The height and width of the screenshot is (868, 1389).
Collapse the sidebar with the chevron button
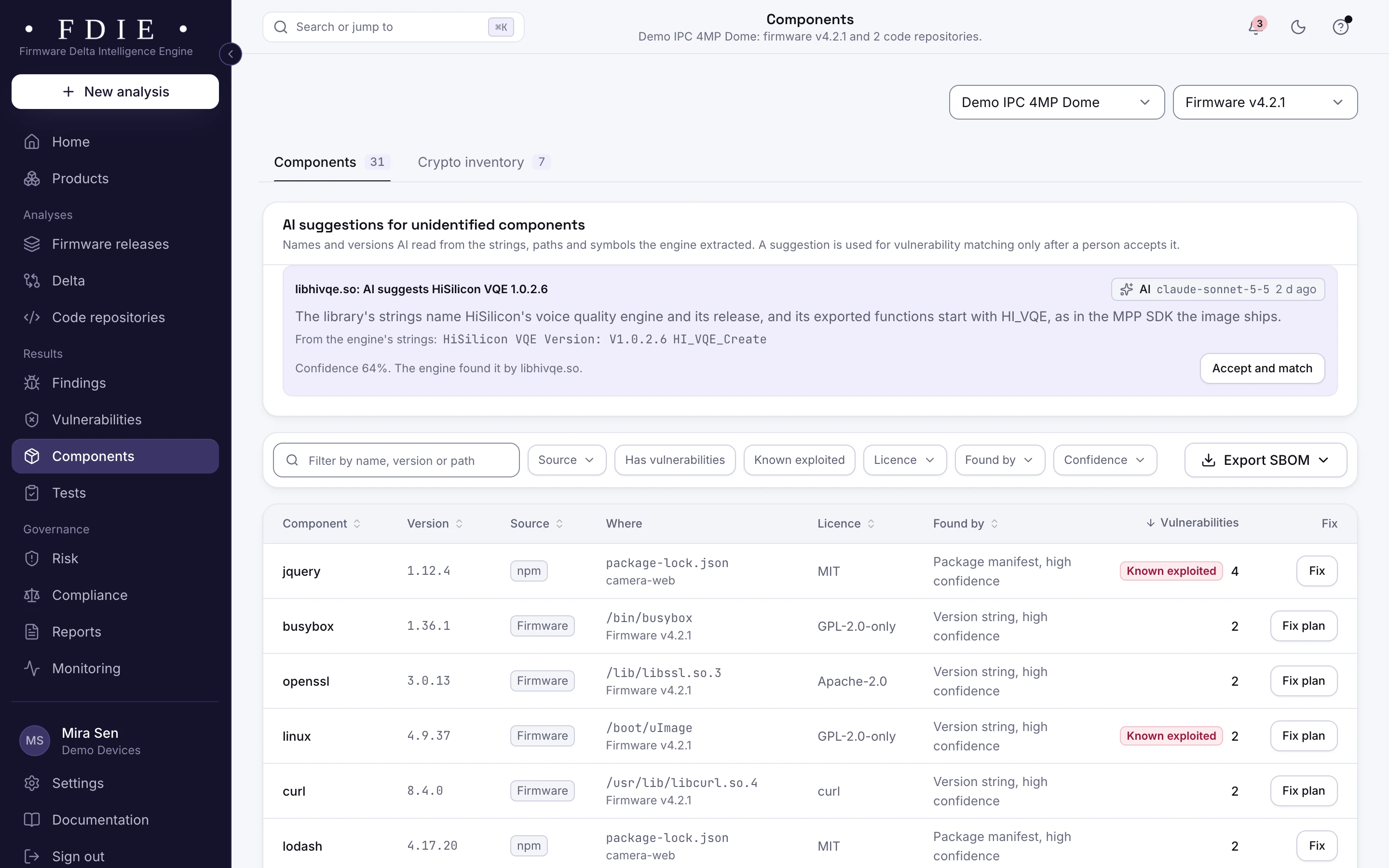230,54
